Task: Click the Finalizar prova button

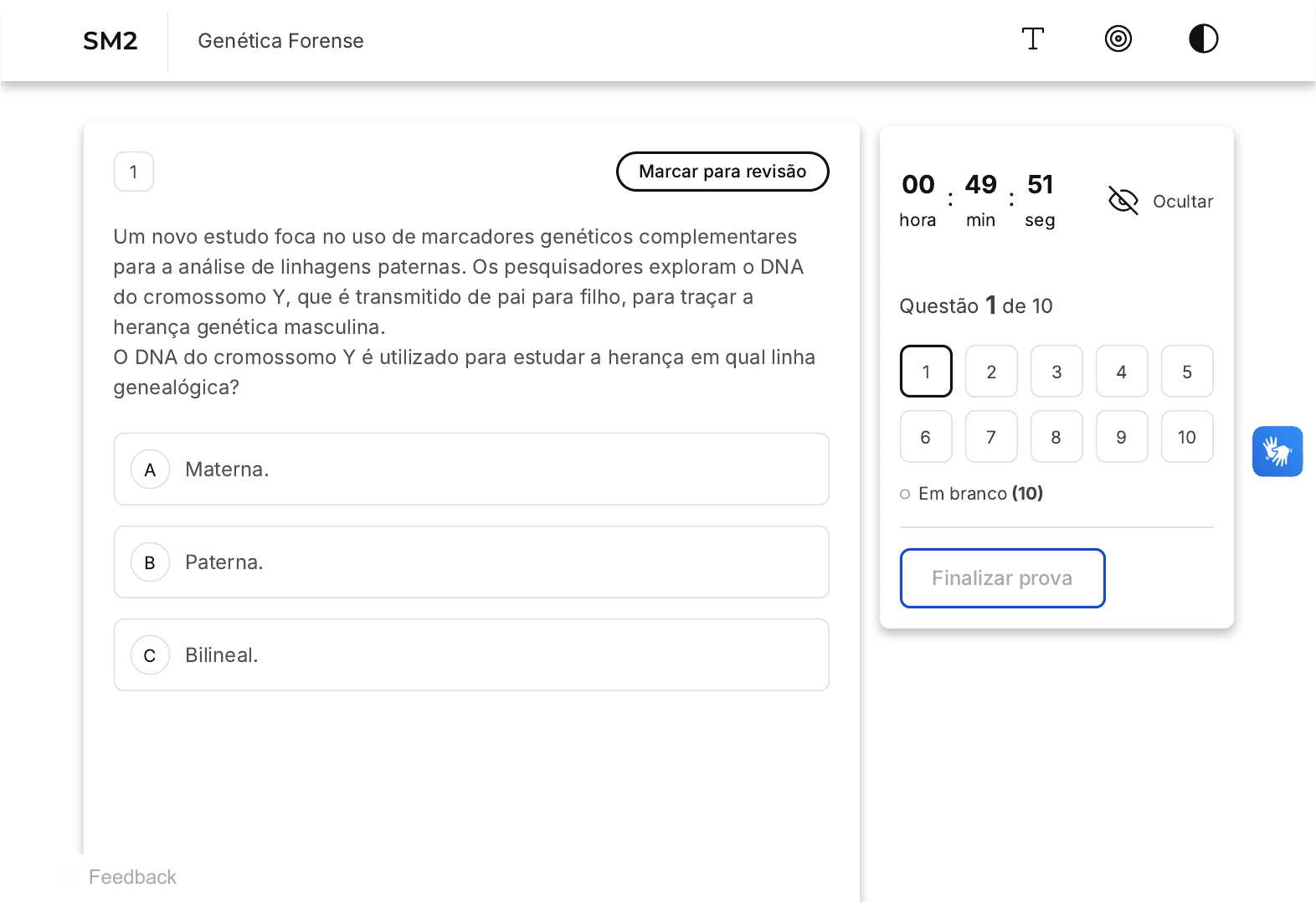Action: (1002, 578)
